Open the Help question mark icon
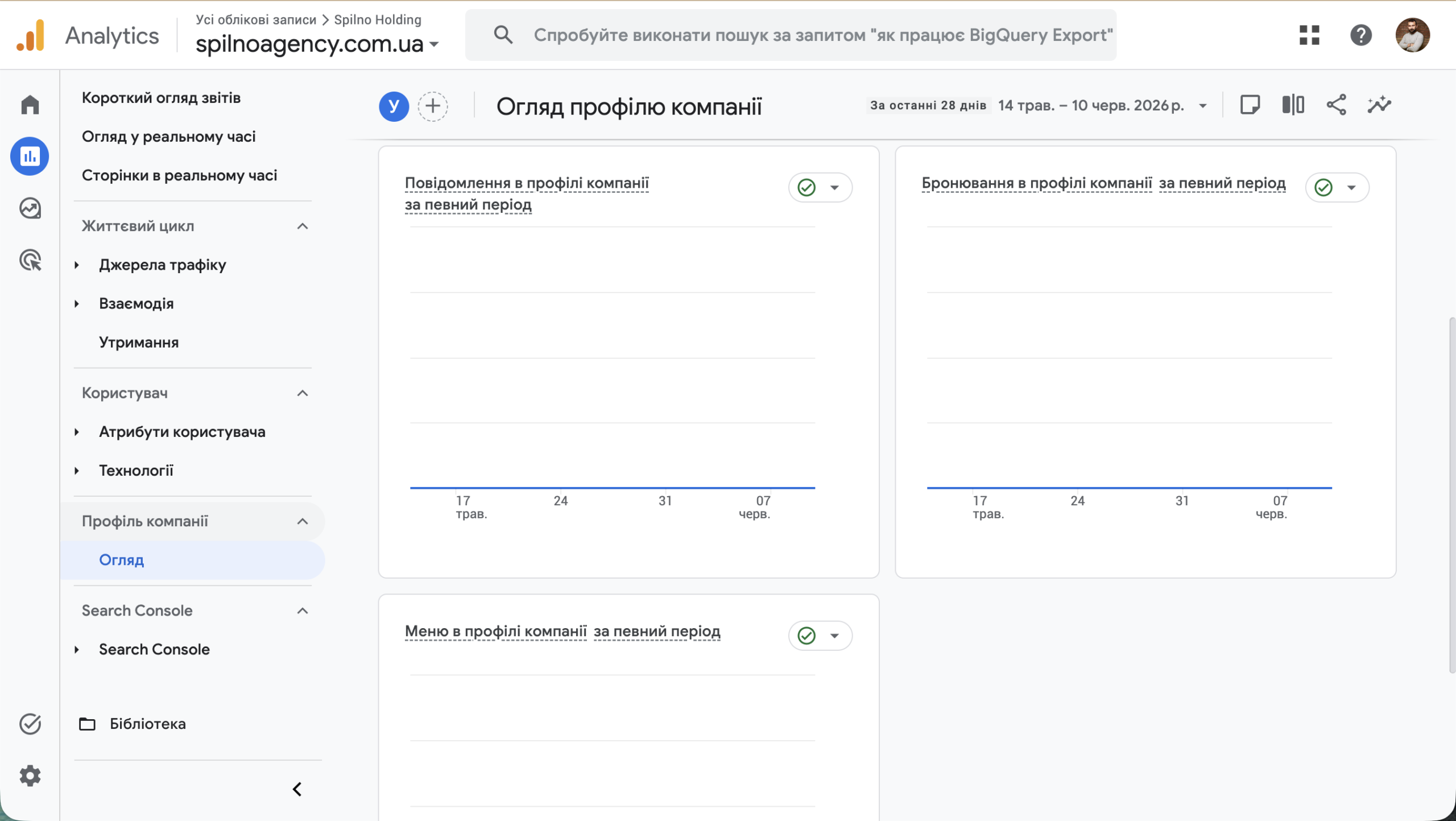 pyautogui.click(x=1361, y=35)
